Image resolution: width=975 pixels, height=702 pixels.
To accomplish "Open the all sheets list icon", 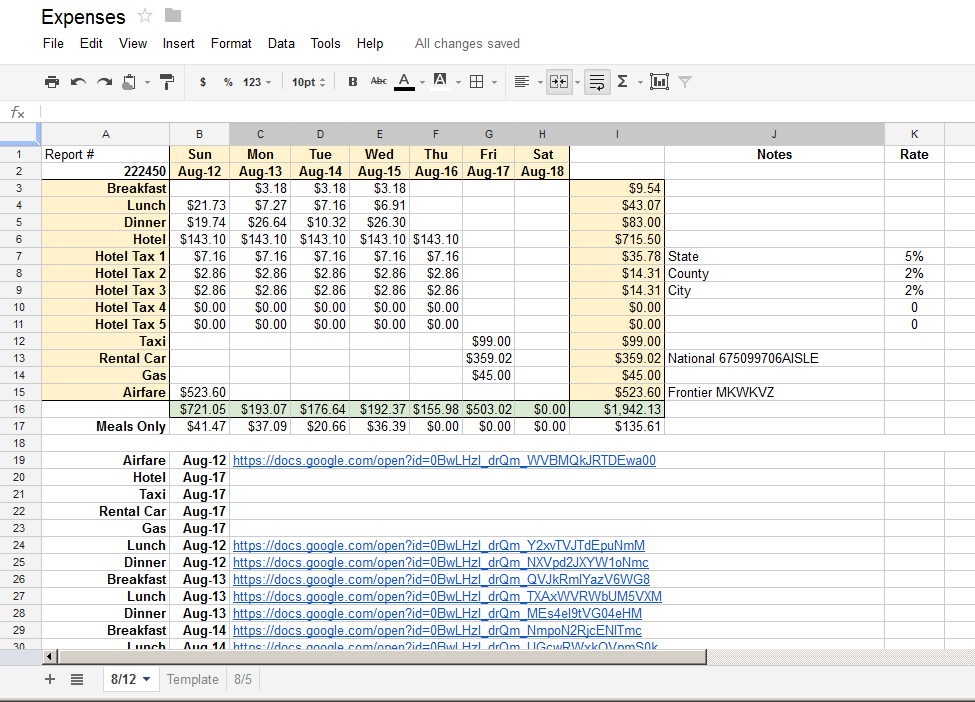I will pos(77,679).
